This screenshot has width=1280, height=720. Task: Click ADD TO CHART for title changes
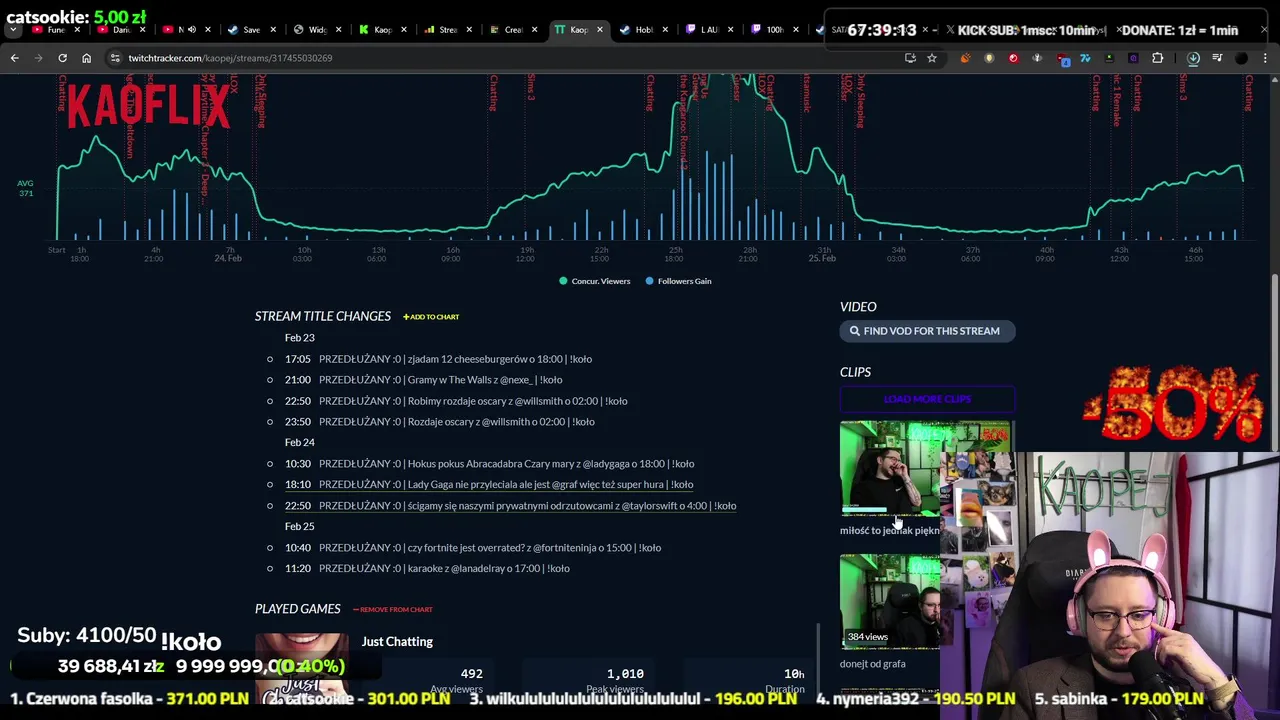(x=431, y=317)
